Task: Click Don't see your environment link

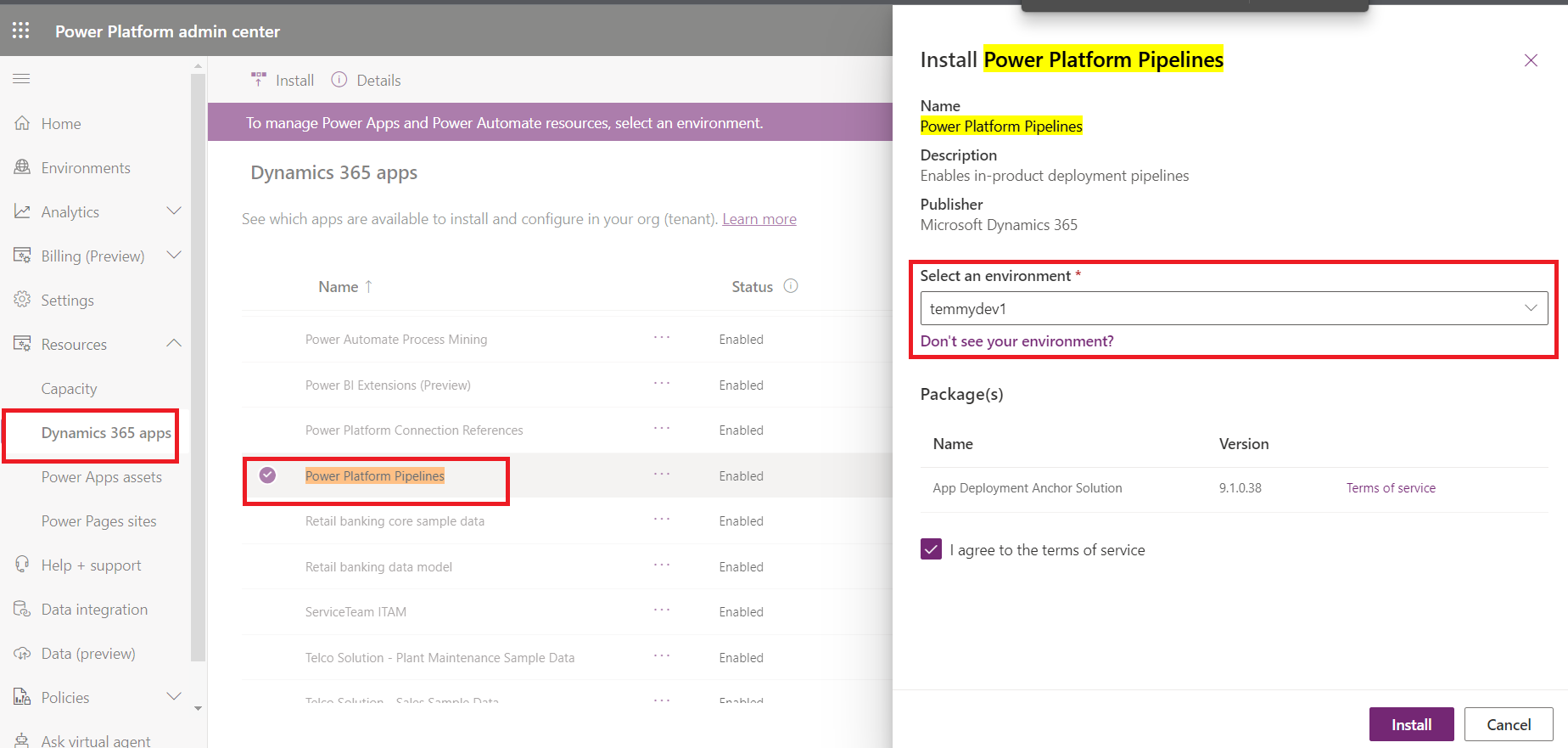Action: coord(1016,341)
